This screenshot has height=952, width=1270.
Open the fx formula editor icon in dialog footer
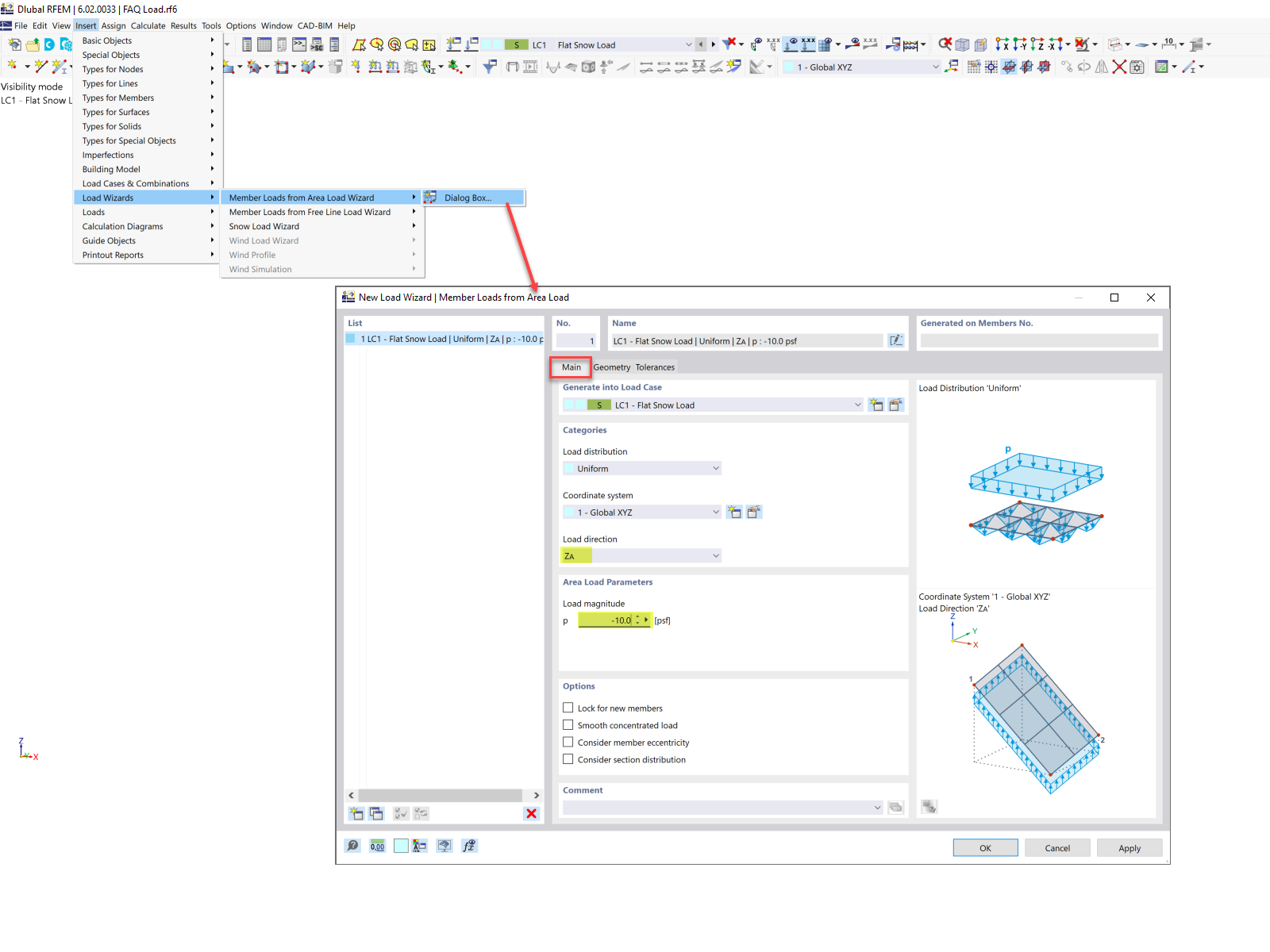point(469,846)
